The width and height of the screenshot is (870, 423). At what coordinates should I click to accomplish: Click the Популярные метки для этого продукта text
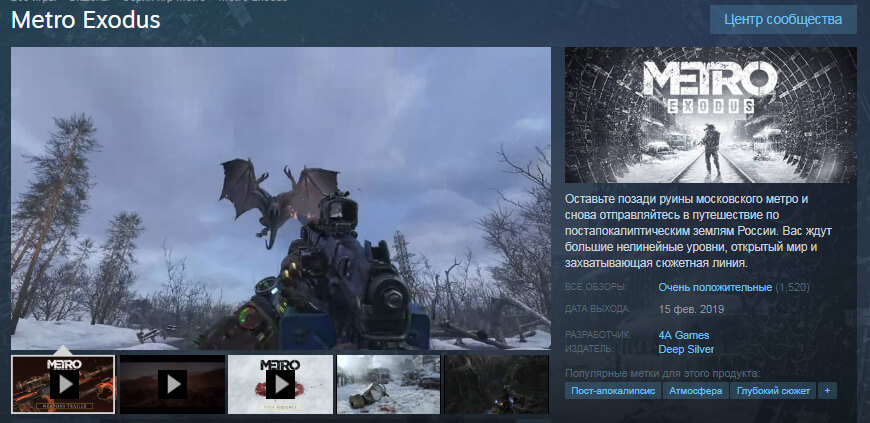point(663,373)
